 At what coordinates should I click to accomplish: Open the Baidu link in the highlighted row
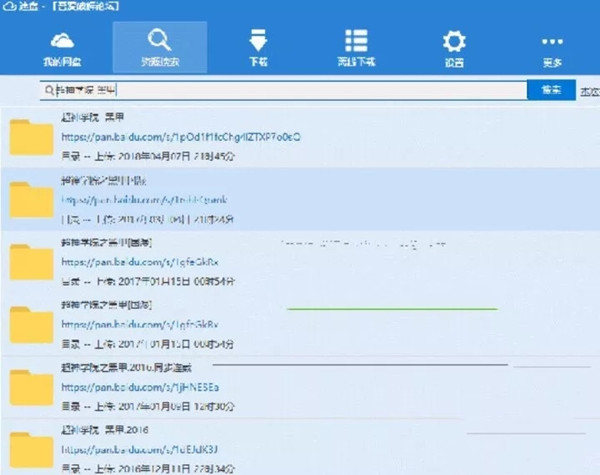144,200
